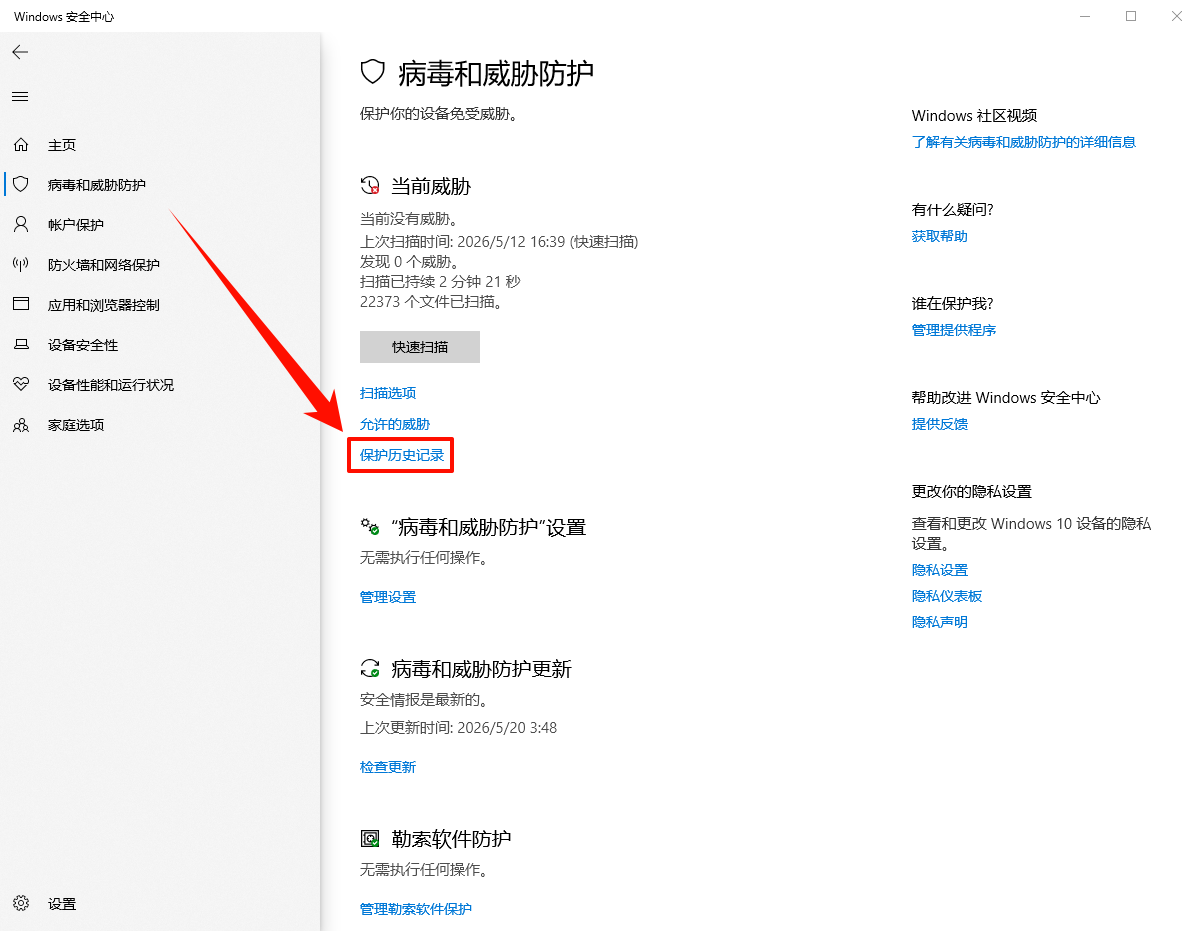Click the shield icon in the page title
Screen dimensions: 1200x931
coord(373,72)
